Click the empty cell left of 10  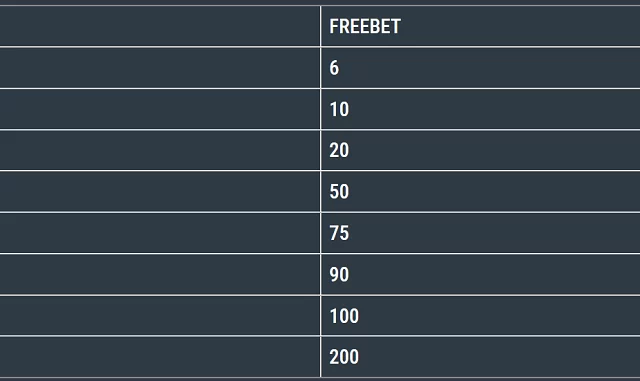[160, 109]
